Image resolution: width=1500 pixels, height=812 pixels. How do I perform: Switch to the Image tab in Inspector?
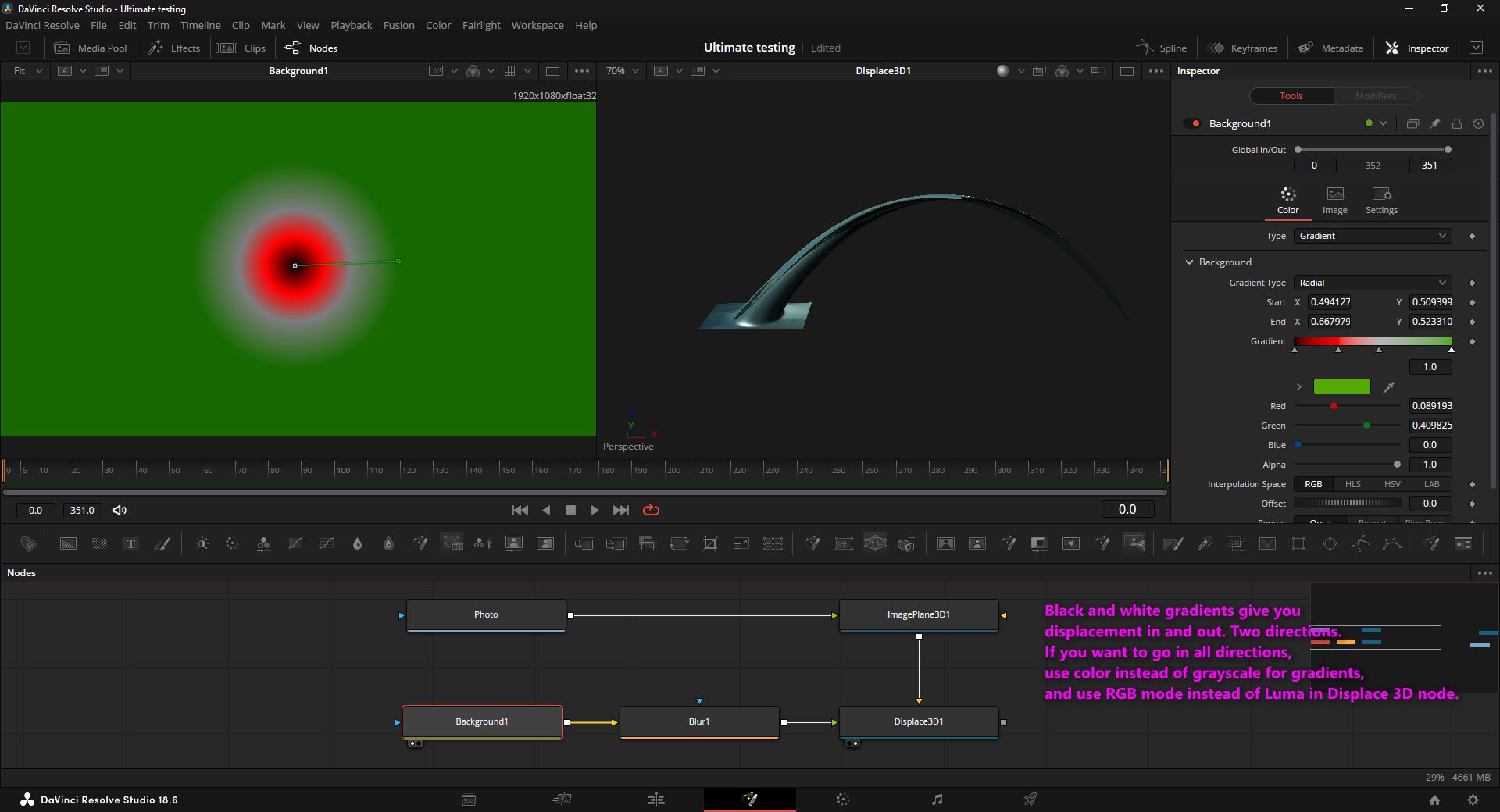[1334, 201]
